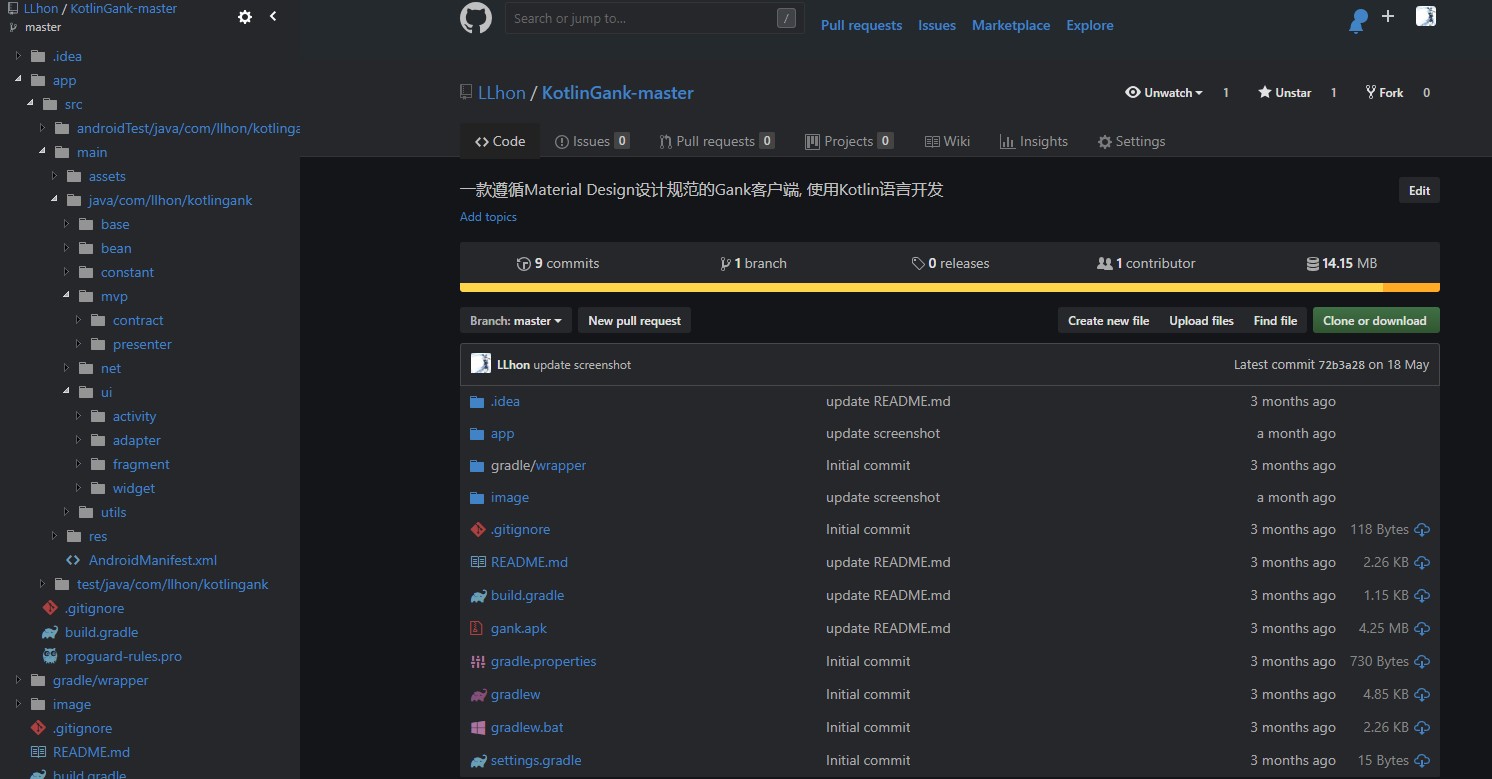Open commit hash 72b3a28
This screenshot has width=1492, height=779.
tap(1341, 365)
